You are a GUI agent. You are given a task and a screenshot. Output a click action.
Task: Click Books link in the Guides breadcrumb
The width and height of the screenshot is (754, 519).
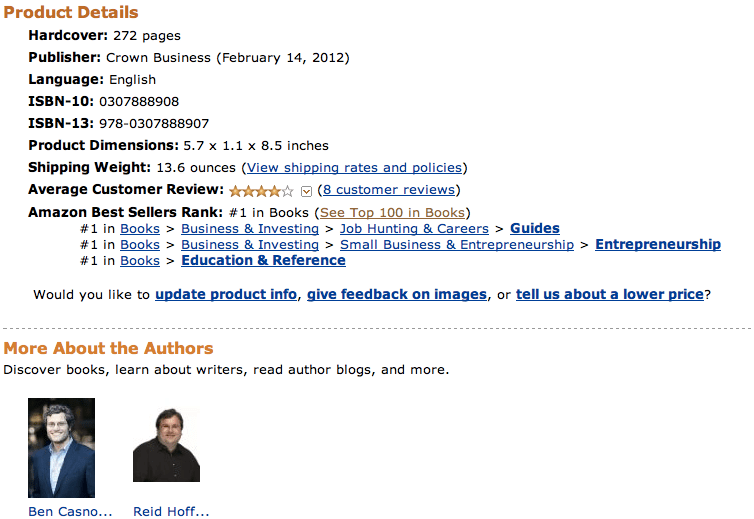(x=140, y=229)
